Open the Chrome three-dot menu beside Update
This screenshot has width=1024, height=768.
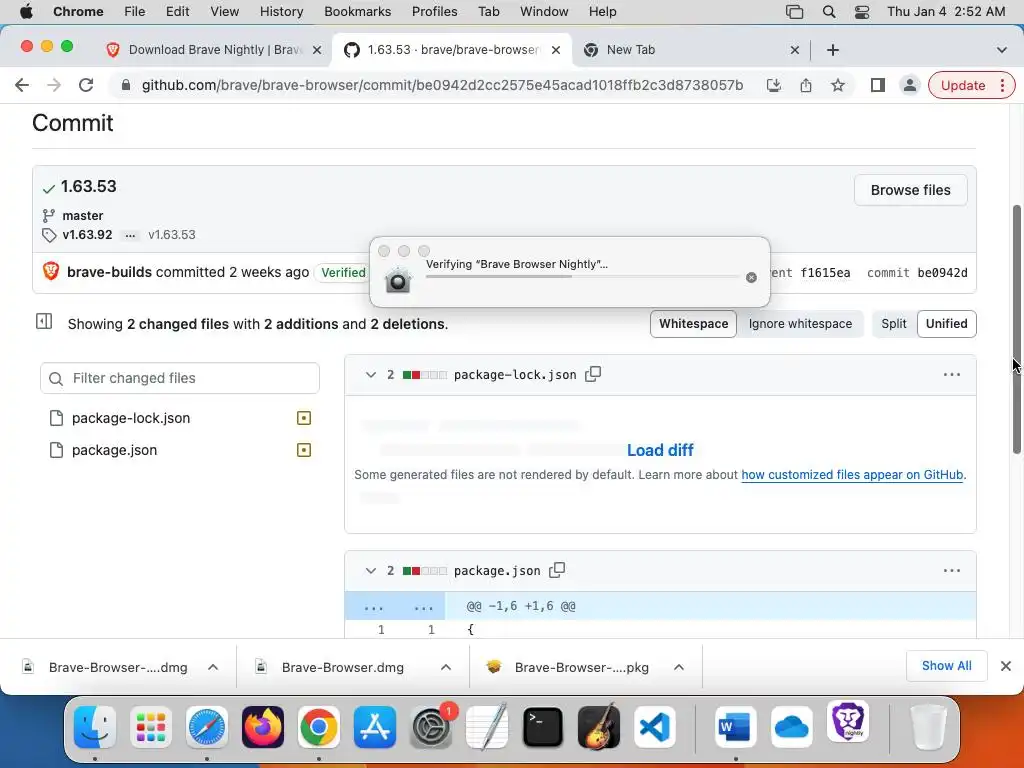(1002, 85)
